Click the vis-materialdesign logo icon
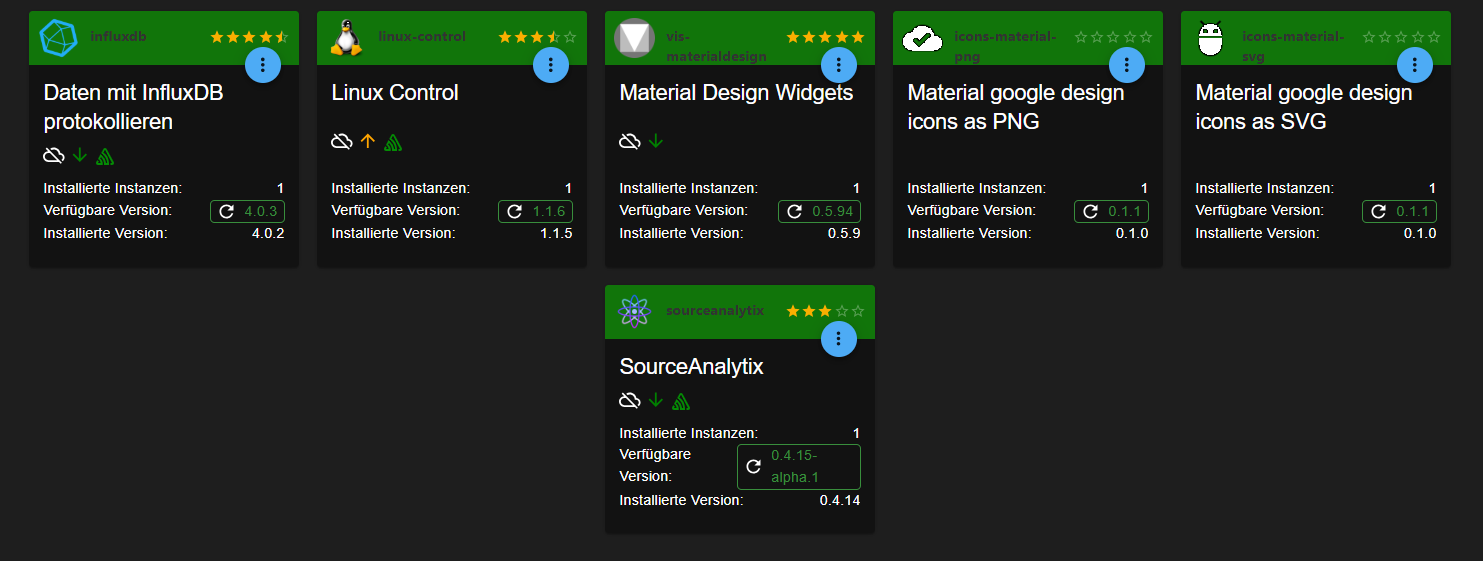1483x561 pixels. pos(634,38)
